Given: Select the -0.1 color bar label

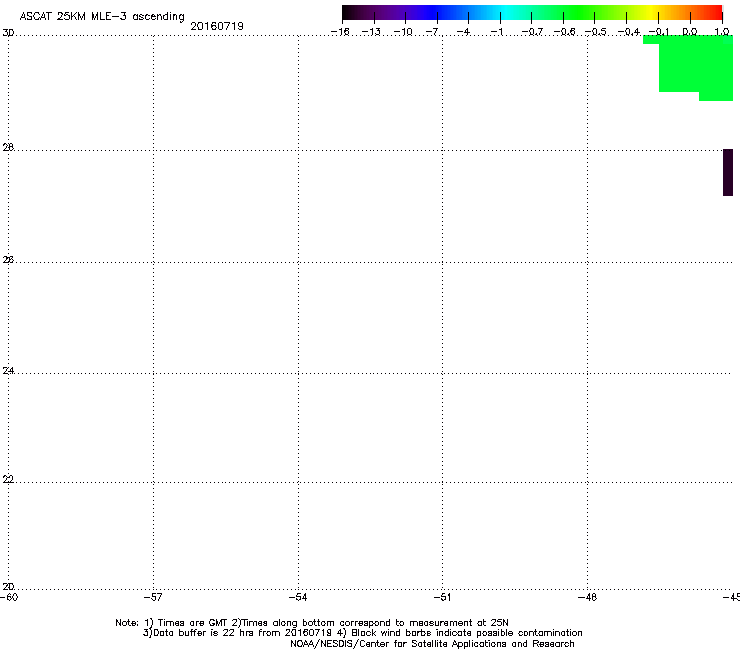Looking at the screenshot, I should 659,32.
